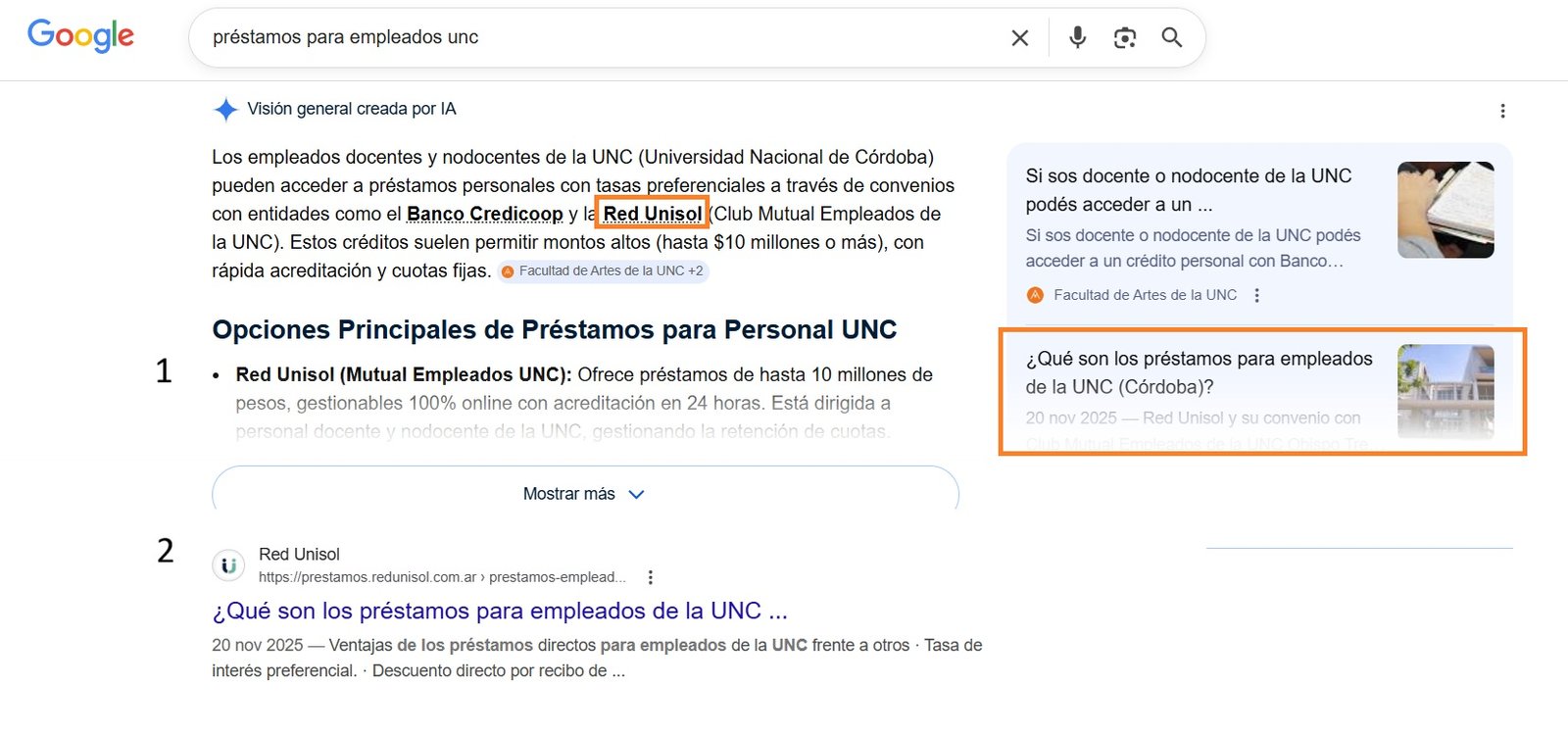Click the building thumbnail in second source card
Screen dimensions: 1568x735
(x=1445, y=390)
